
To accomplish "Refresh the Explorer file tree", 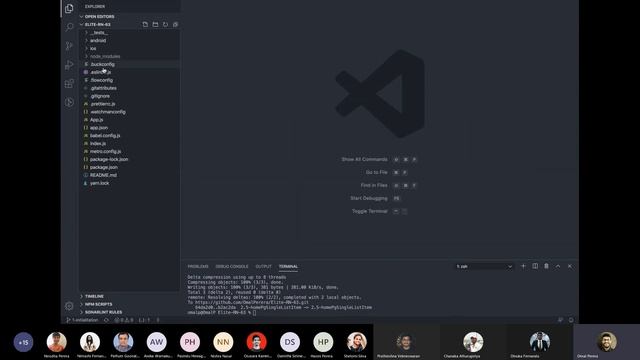I will (165, 24).
